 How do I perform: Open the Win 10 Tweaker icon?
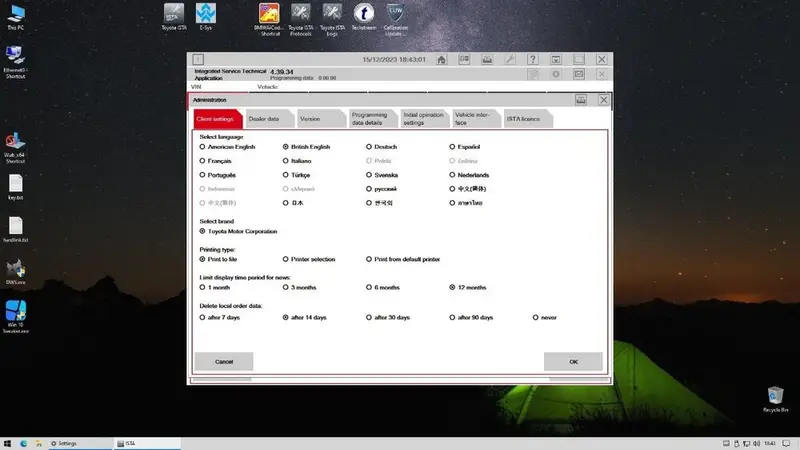pos(15,317)
